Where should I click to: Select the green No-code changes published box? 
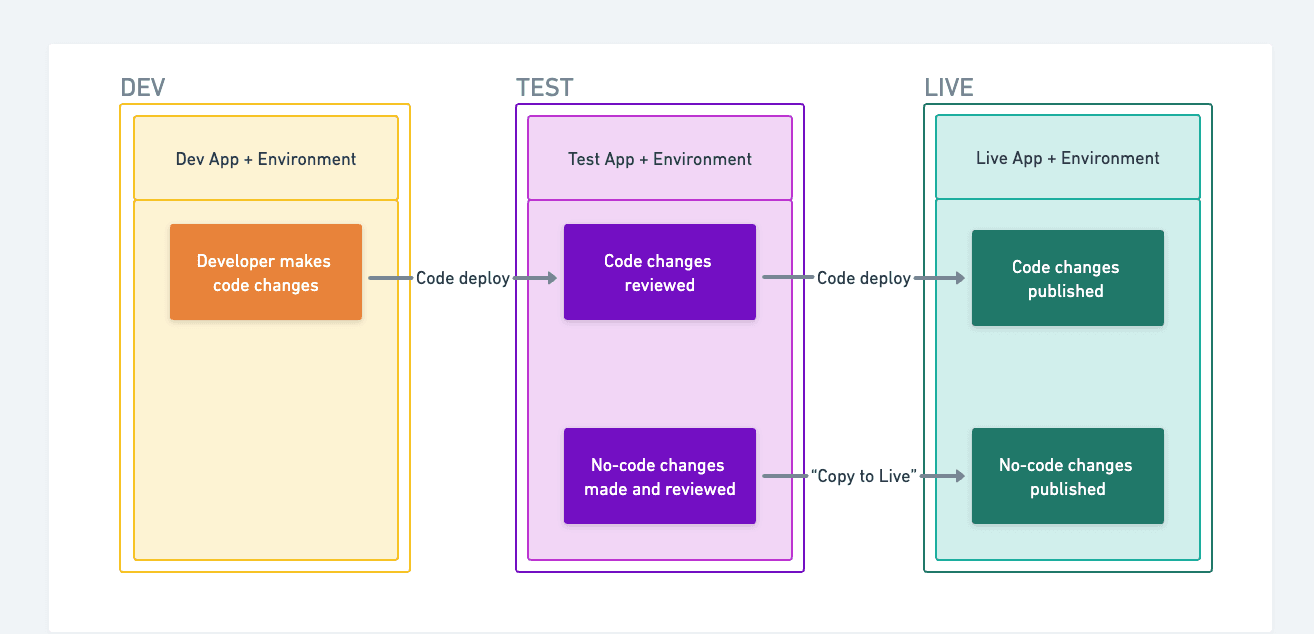pos(1067,476)
